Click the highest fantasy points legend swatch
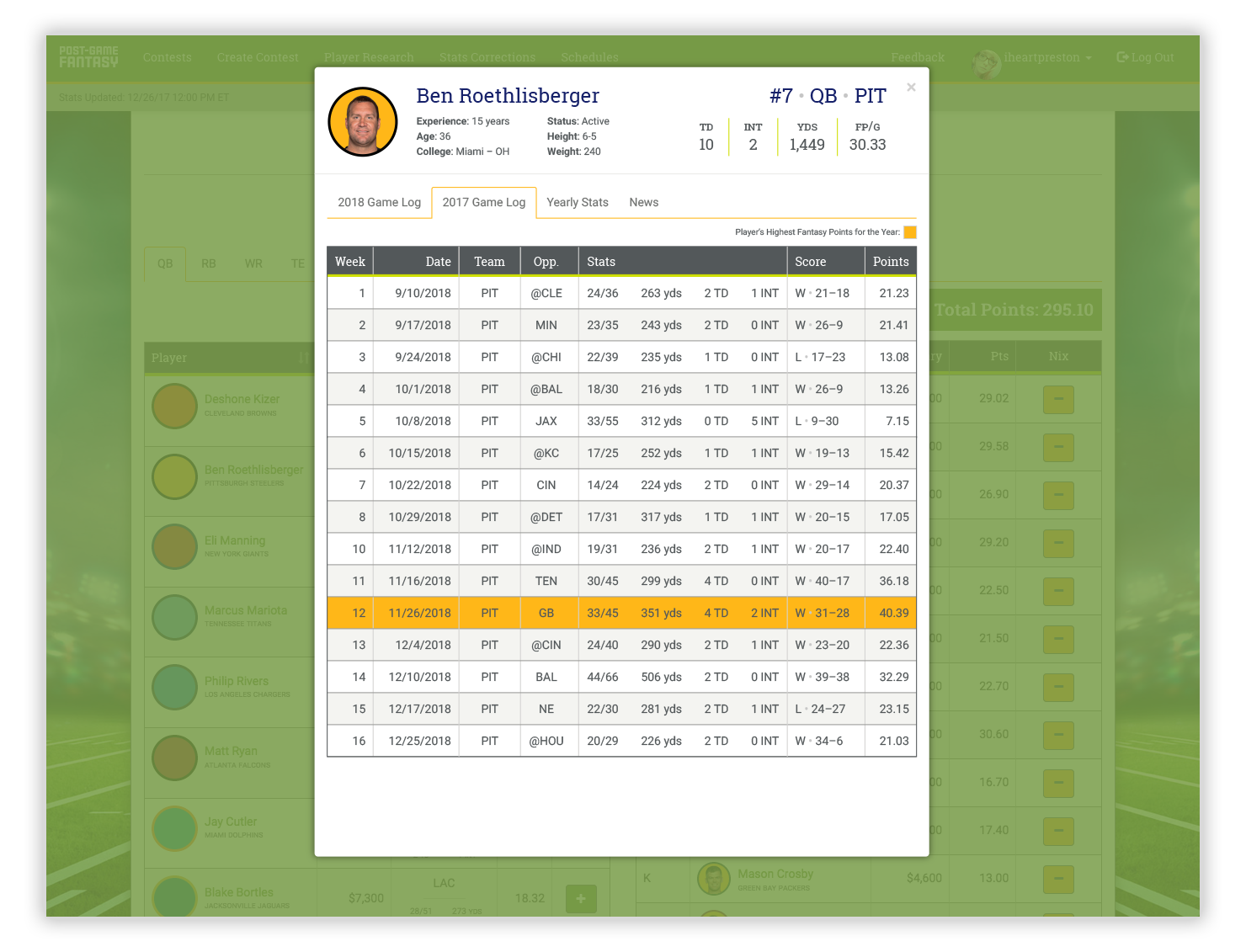1246x952 pixels. (x=910, y=232)
